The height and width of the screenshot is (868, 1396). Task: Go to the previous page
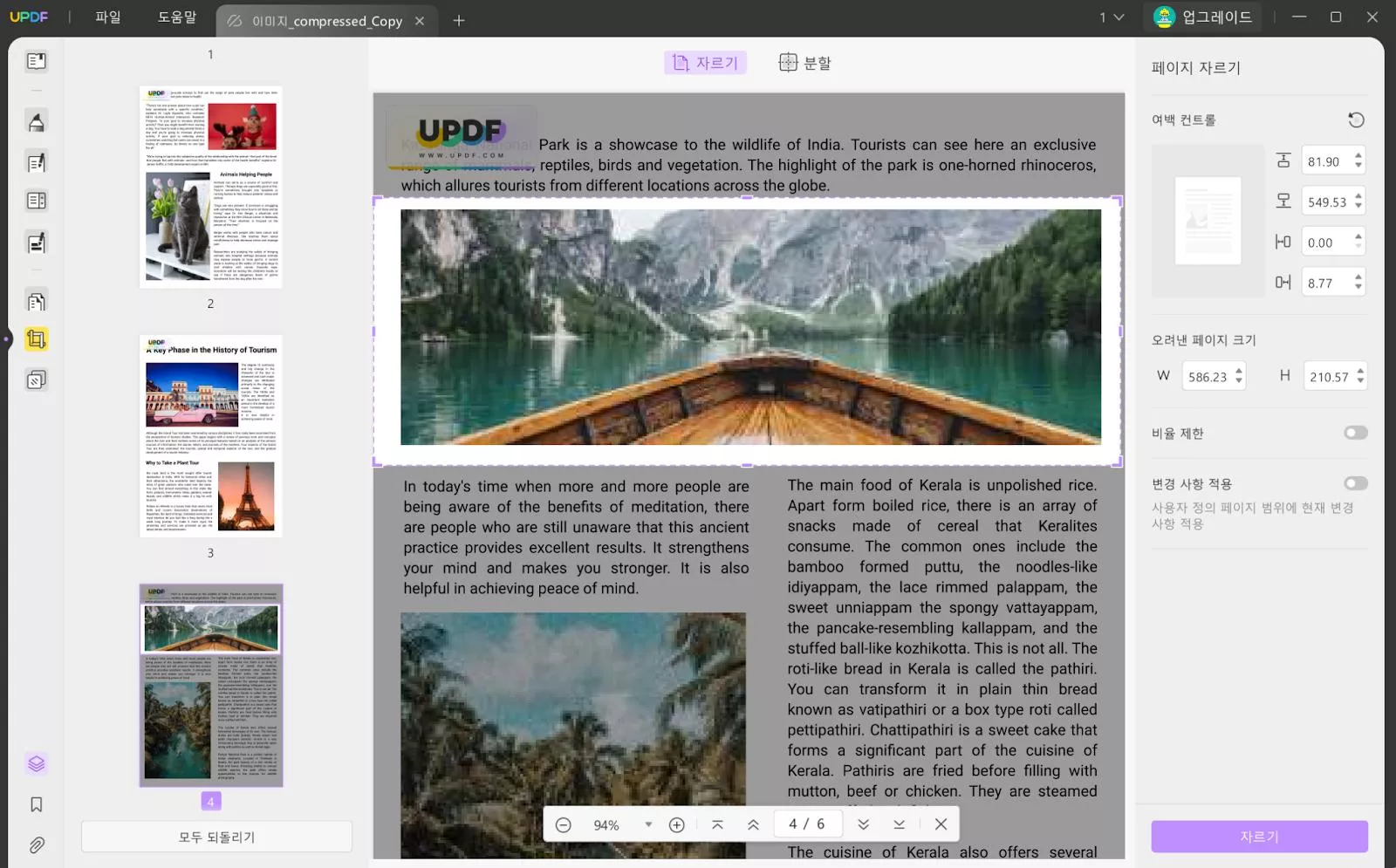(x=753, y=824)
